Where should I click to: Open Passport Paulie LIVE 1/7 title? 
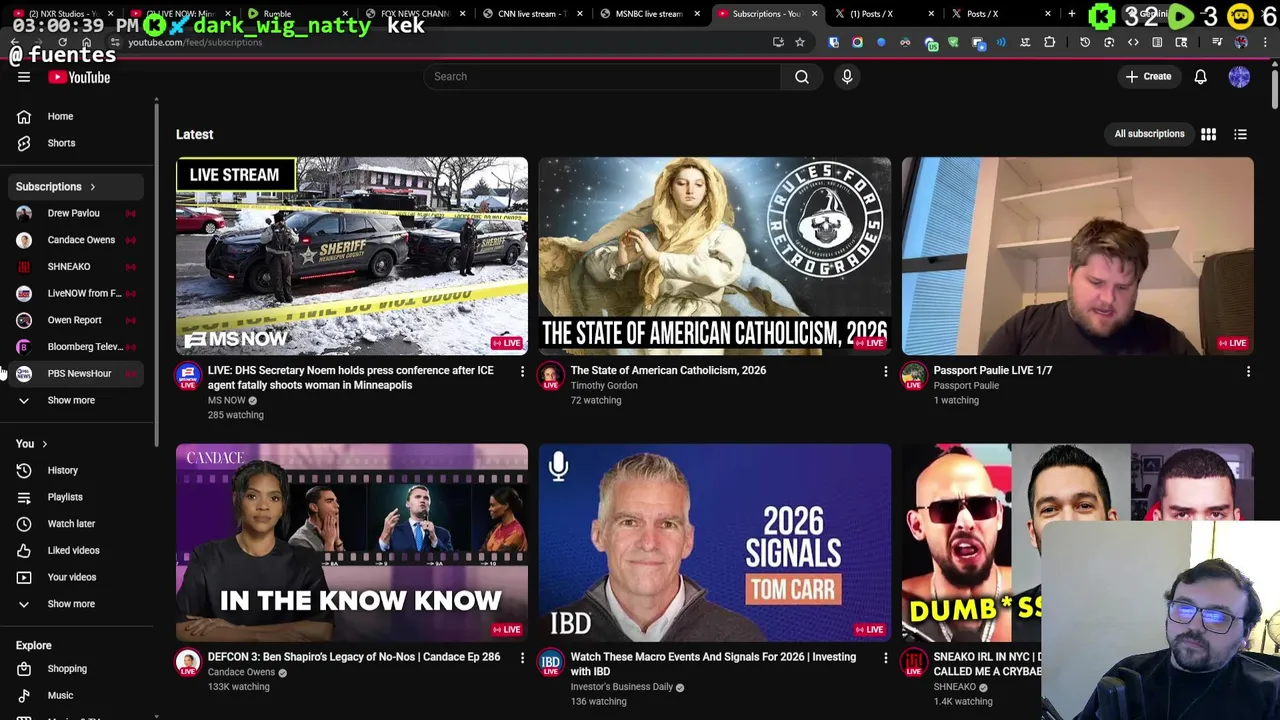[992, 370]
